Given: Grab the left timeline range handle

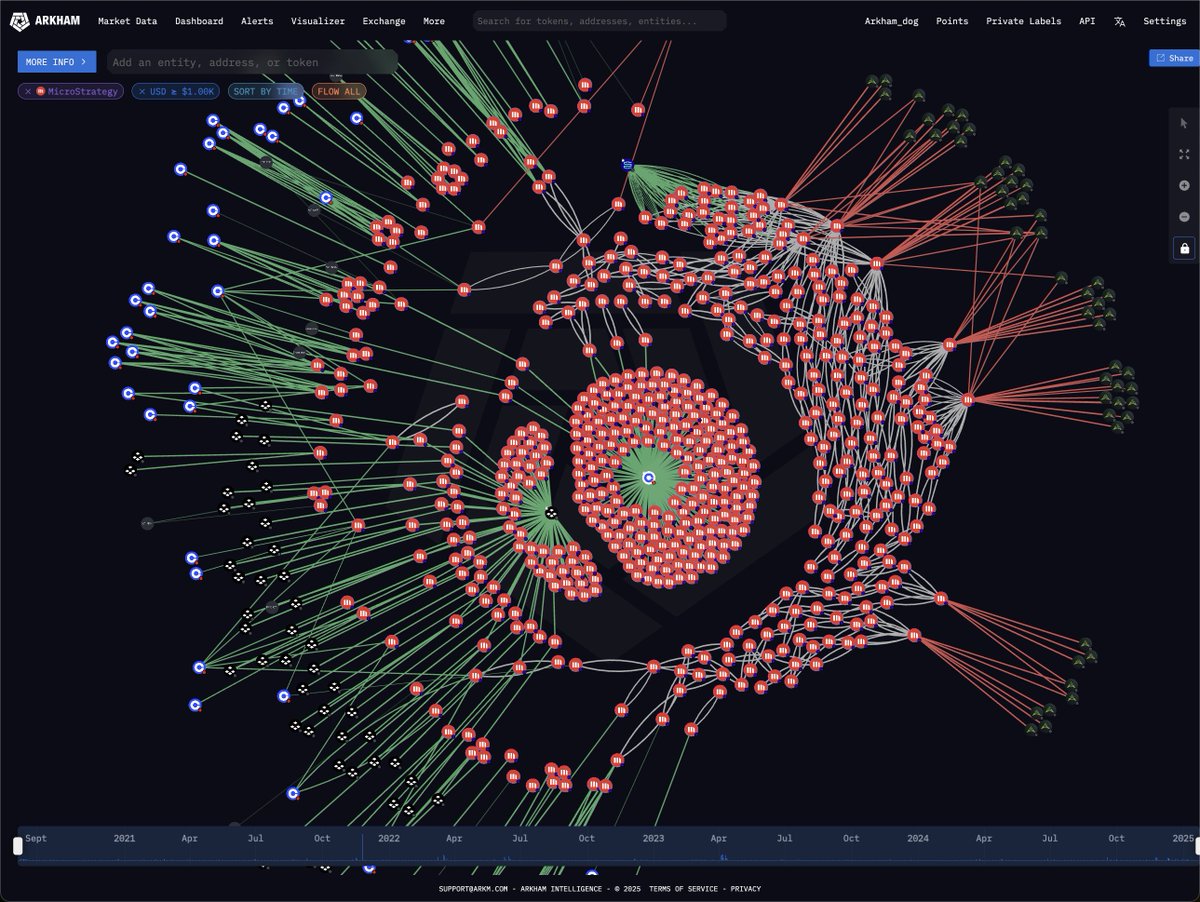Looking at the screenshot, I should pyautogui.click(x=17, y=846).
